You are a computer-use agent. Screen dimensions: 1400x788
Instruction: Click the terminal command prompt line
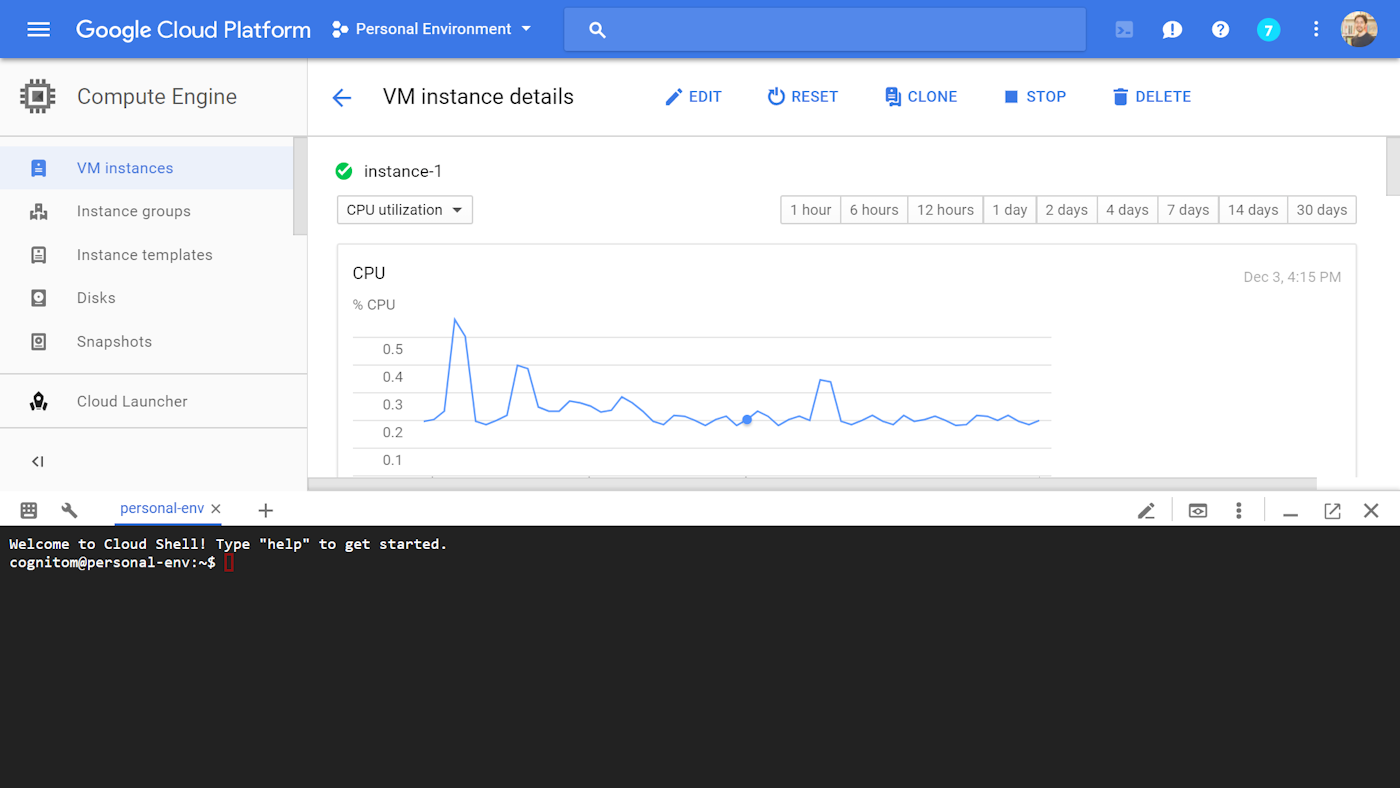122,563
